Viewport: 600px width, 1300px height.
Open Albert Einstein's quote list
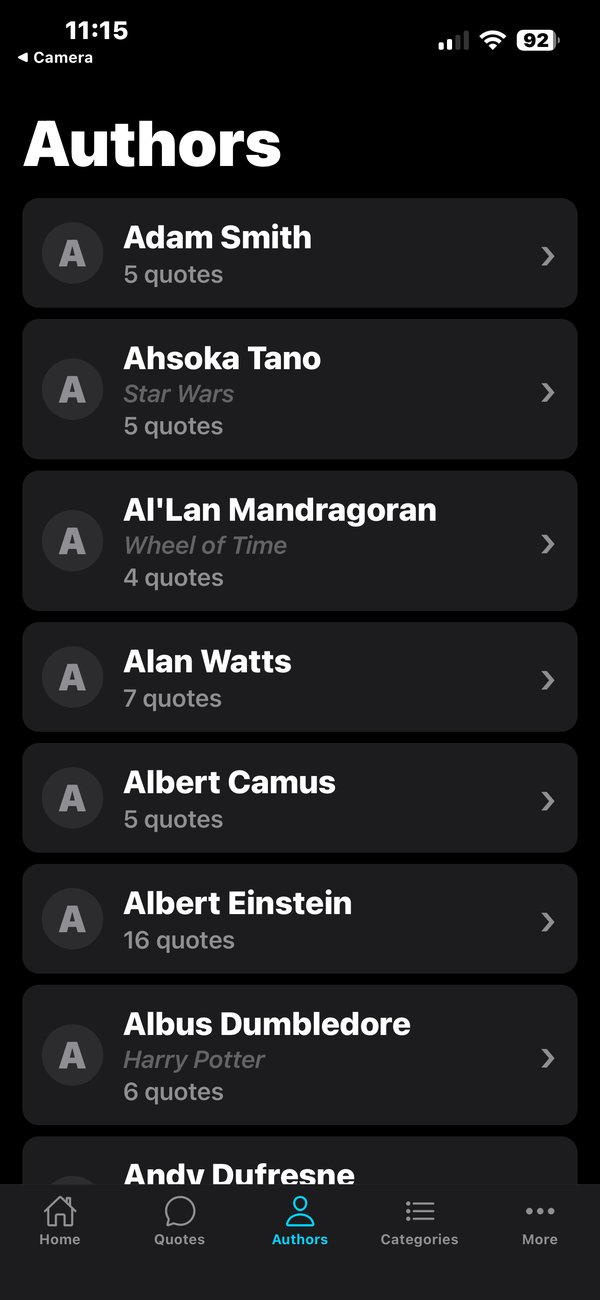pyautogui.click(x=300, y=918)
